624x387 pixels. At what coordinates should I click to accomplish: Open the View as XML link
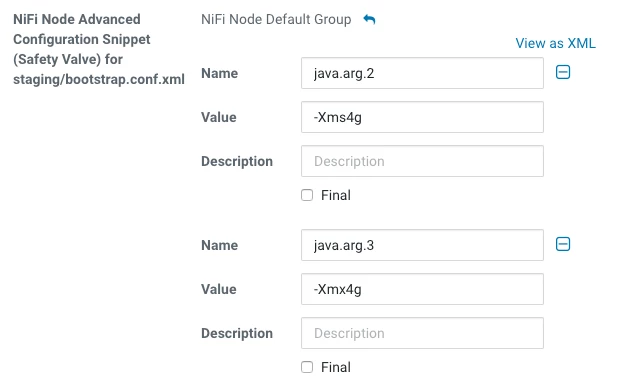point(555,43)
